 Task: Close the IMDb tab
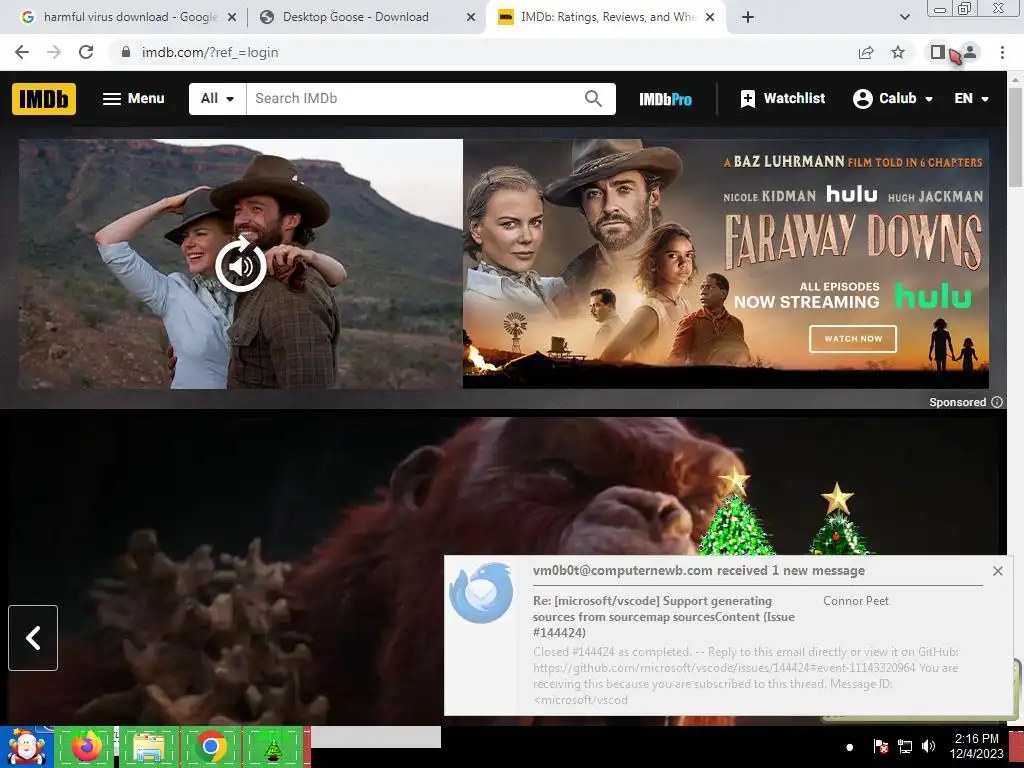tap(711, 18)
